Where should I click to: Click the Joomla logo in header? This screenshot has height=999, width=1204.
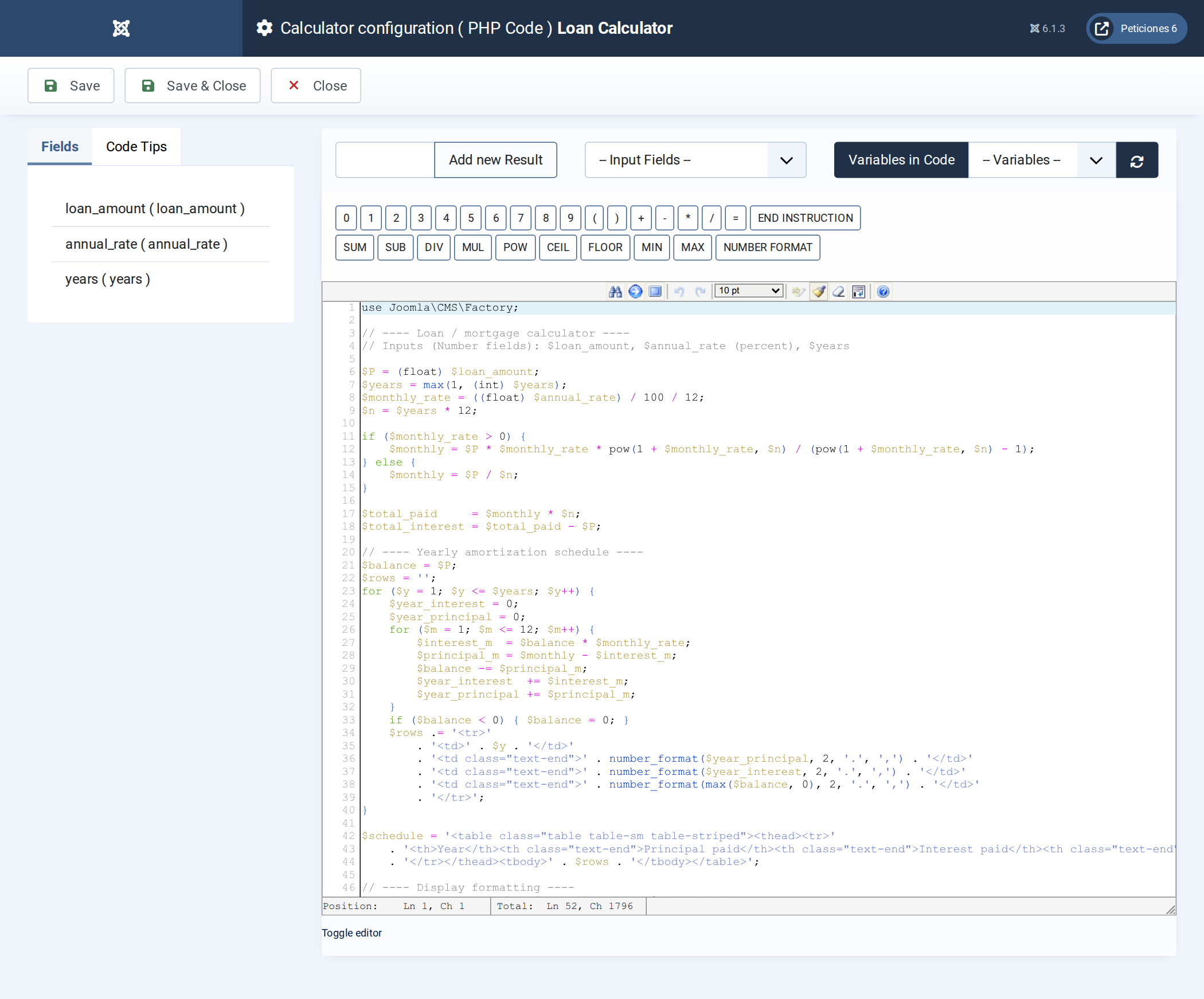pos(121,28)
